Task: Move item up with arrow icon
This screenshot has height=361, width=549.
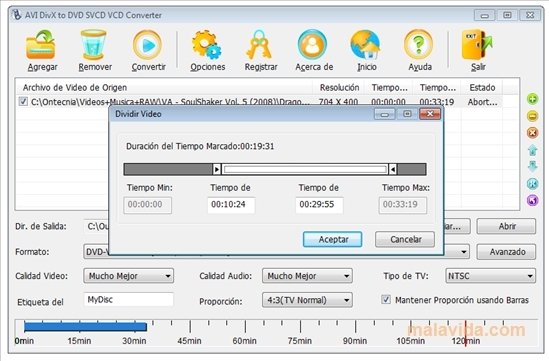Action: tap(533, 150)
